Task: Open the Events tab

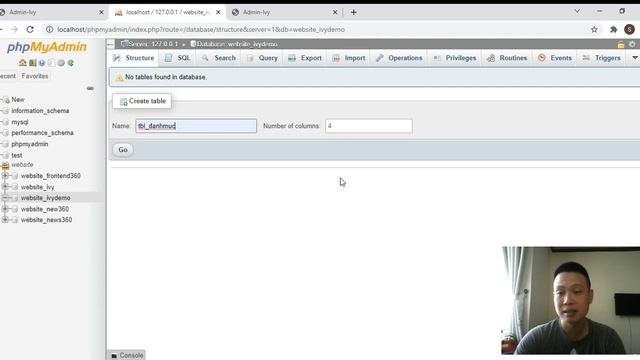Action: 555,58
